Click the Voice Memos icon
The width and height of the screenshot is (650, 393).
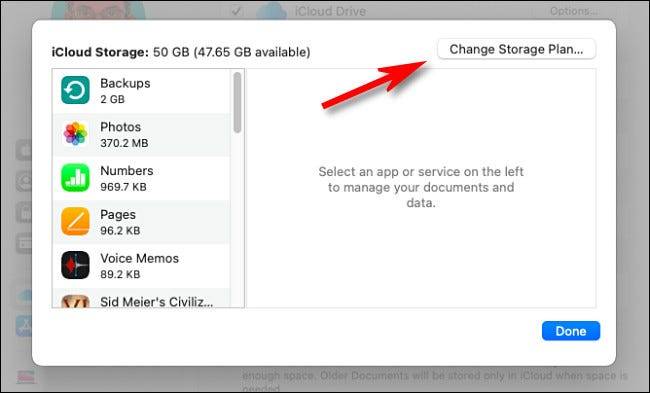tap(75, 265)
